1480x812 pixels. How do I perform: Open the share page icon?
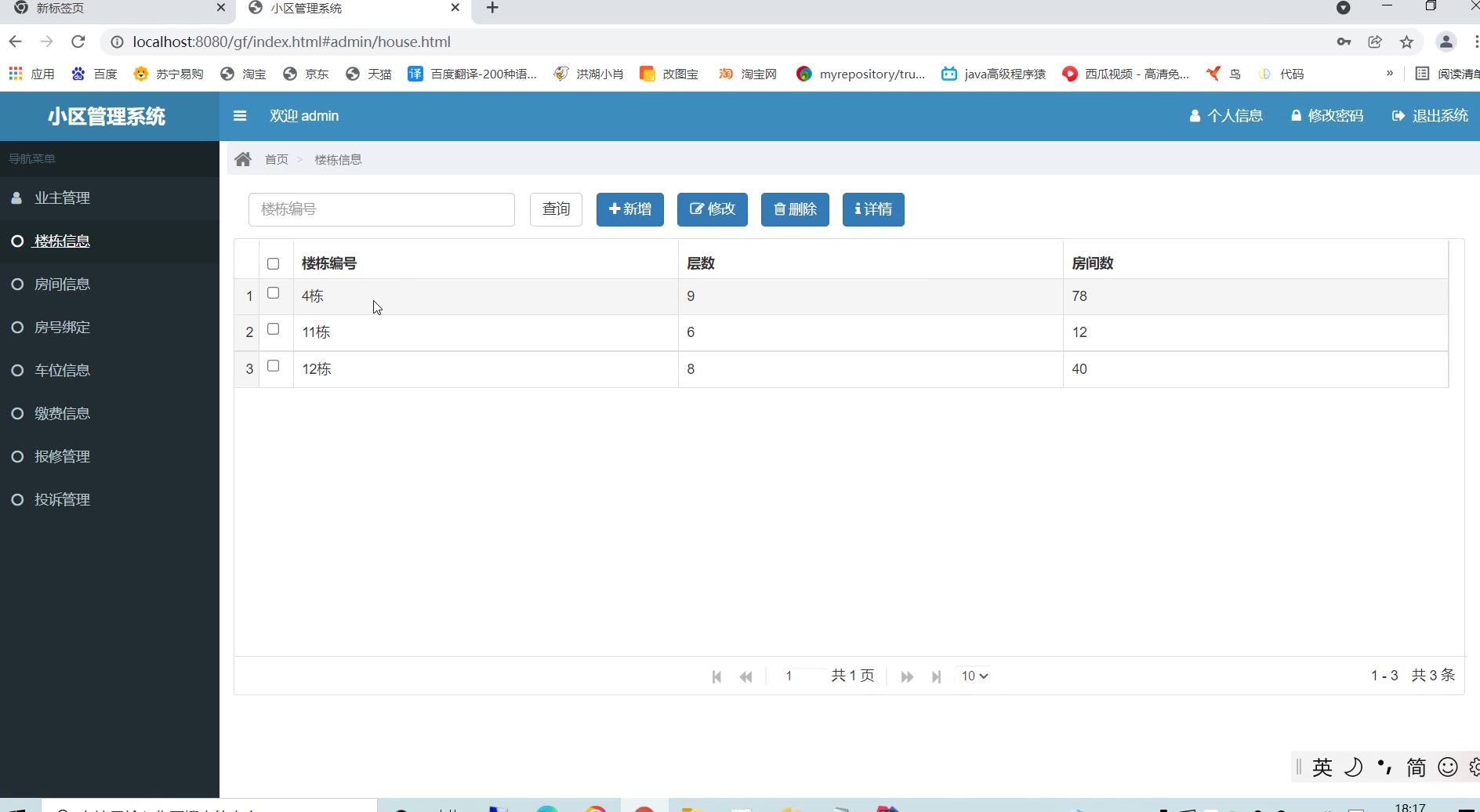point(1375,42)
